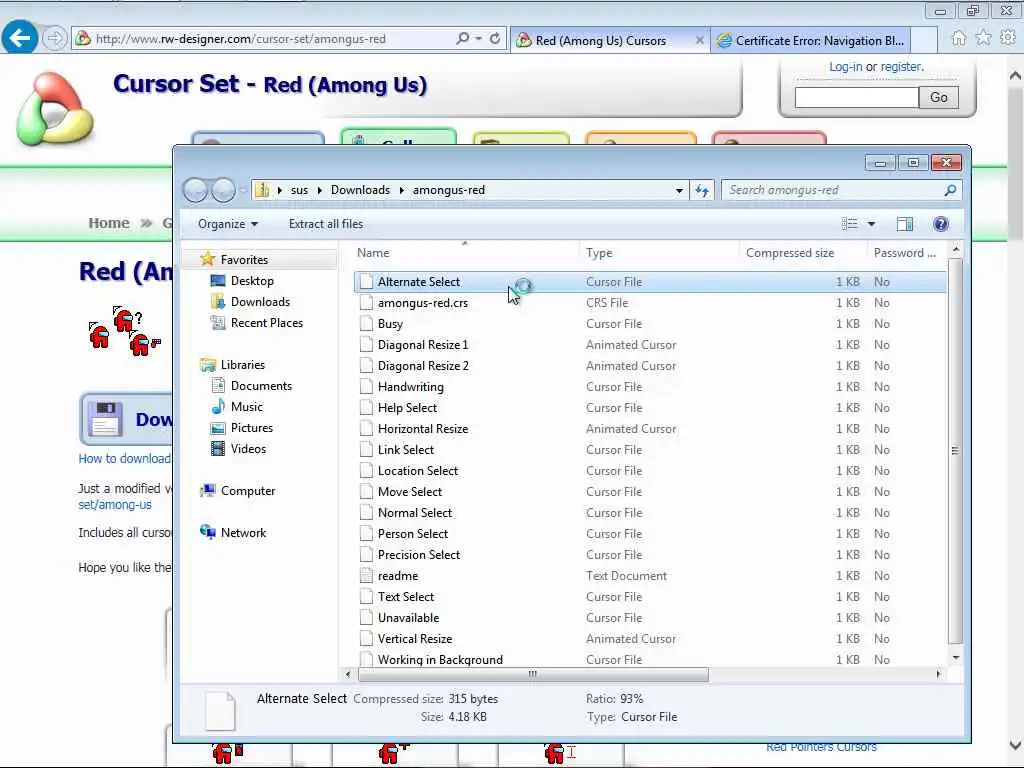The width and height of the screenshot is (1024, 768).
Task: Open Videos library in navigation pane
Action: [248, 449]
